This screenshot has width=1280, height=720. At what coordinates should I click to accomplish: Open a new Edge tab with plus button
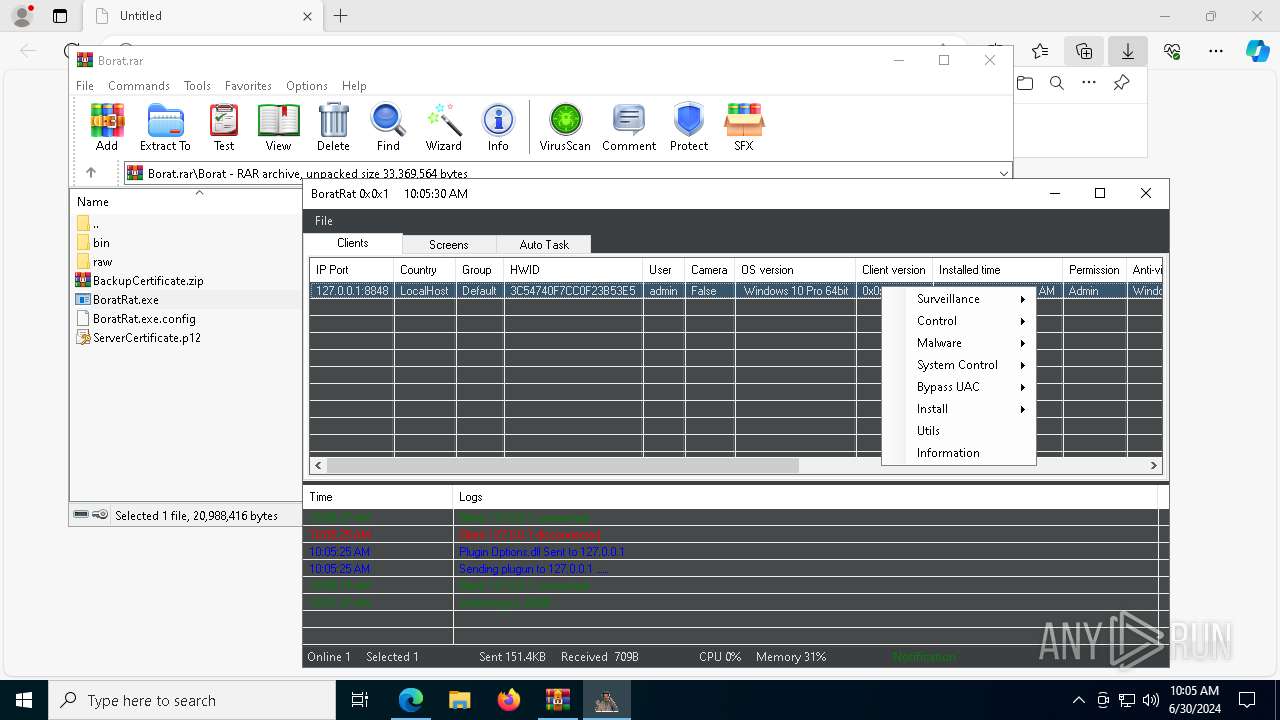point(341,16)
